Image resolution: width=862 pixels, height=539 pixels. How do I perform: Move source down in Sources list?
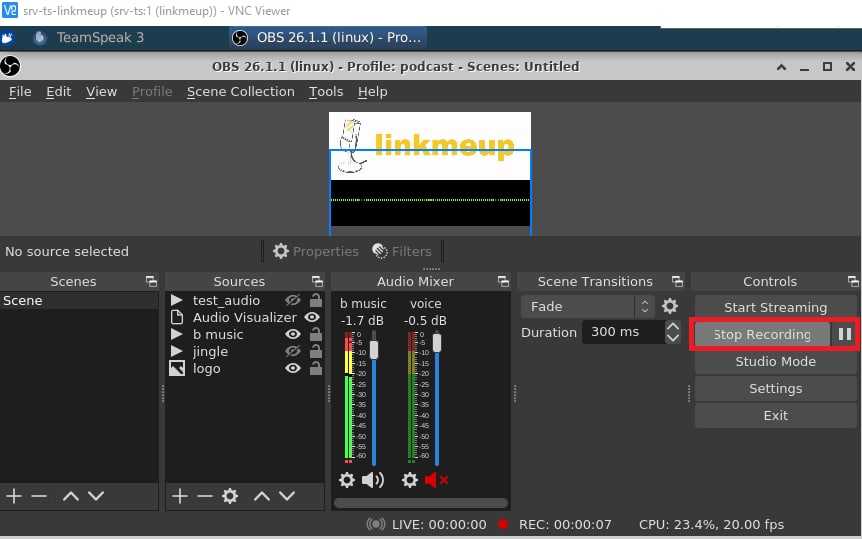click(287, 496)
